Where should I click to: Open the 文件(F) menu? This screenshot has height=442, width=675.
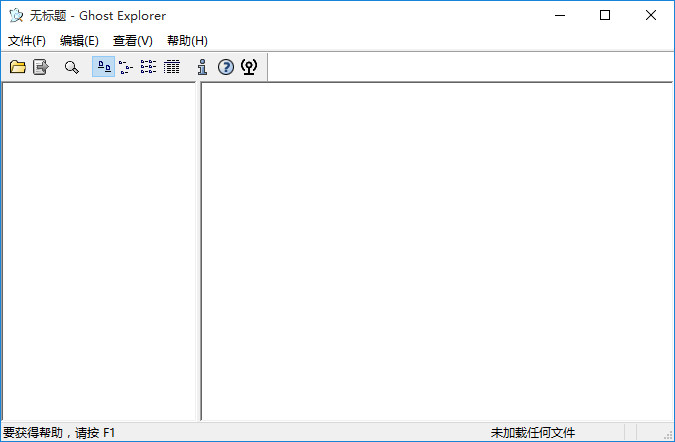click(27, 41)
